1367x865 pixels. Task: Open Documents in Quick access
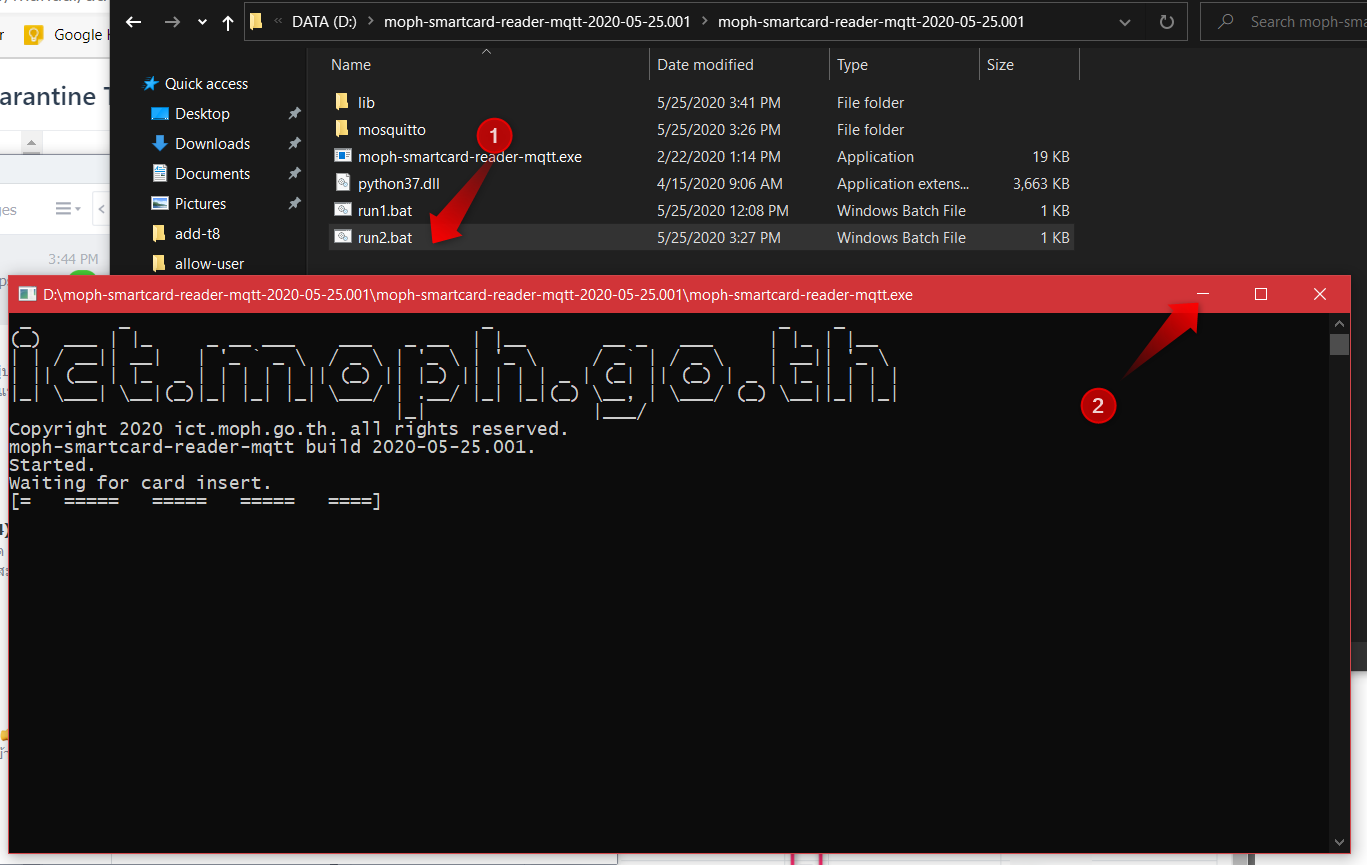(212, 174)
